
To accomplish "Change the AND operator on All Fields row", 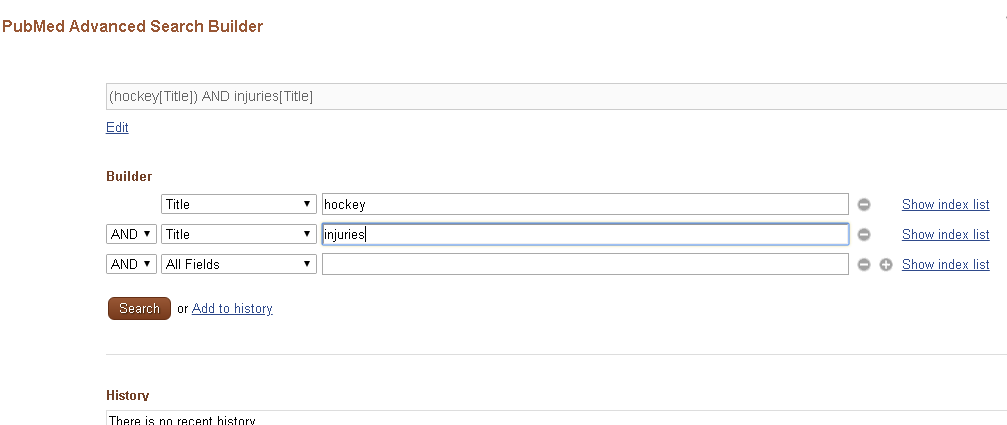I will tap(131, 264).
